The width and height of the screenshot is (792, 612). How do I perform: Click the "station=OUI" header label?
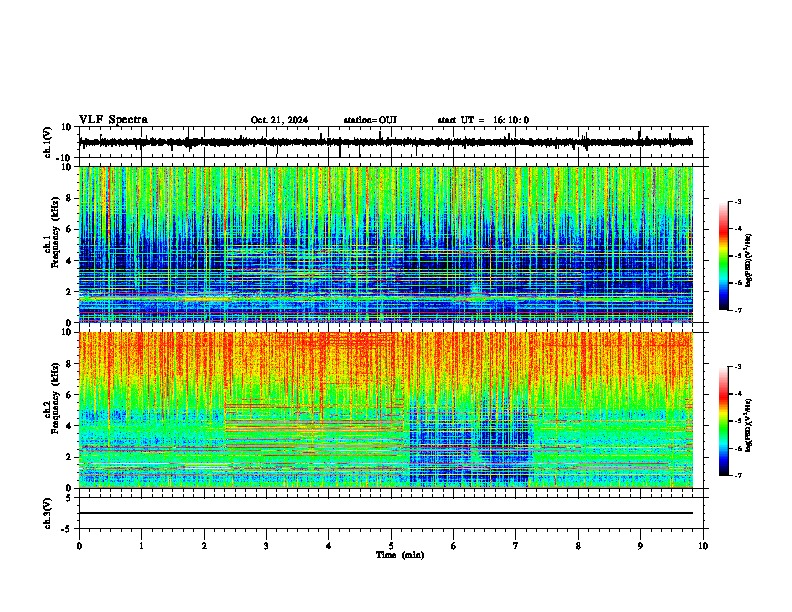tap(370, 120)
